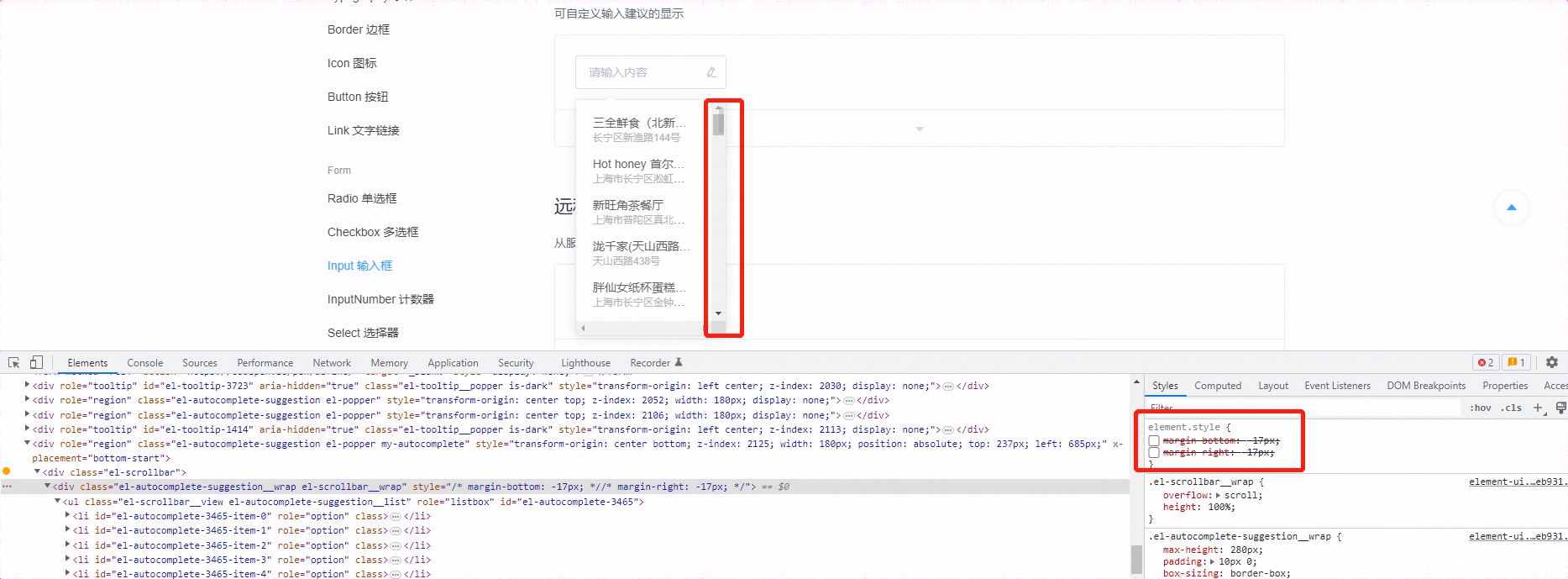Open Icon 图标 in the sidebar
The height and width of the screenshot is (579, 1568).
(x=352, y=63)
